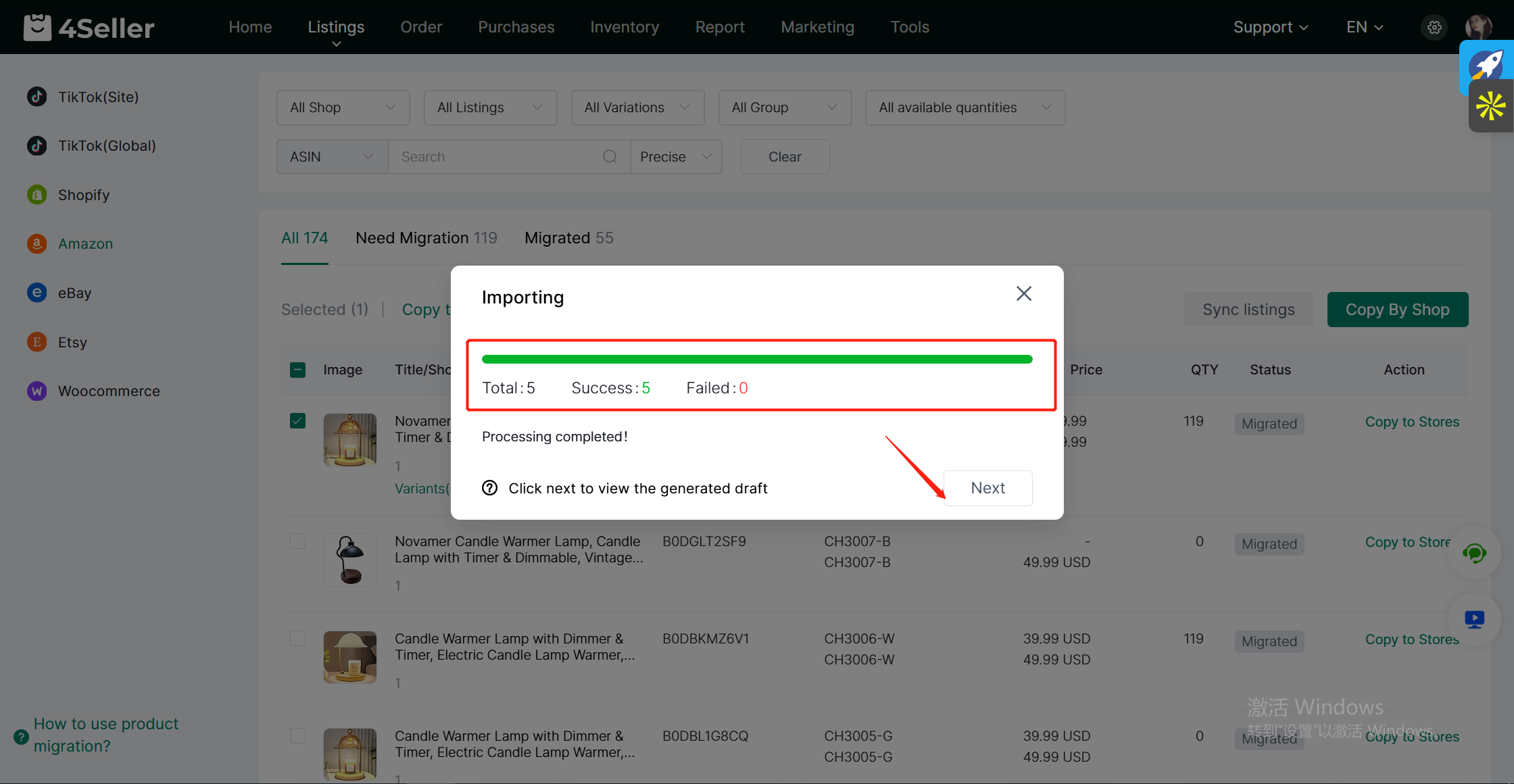This screenshot has height=784, width=1514.
Task: Check the CH3006-W listing checkbox
Action: pos(297,639)
